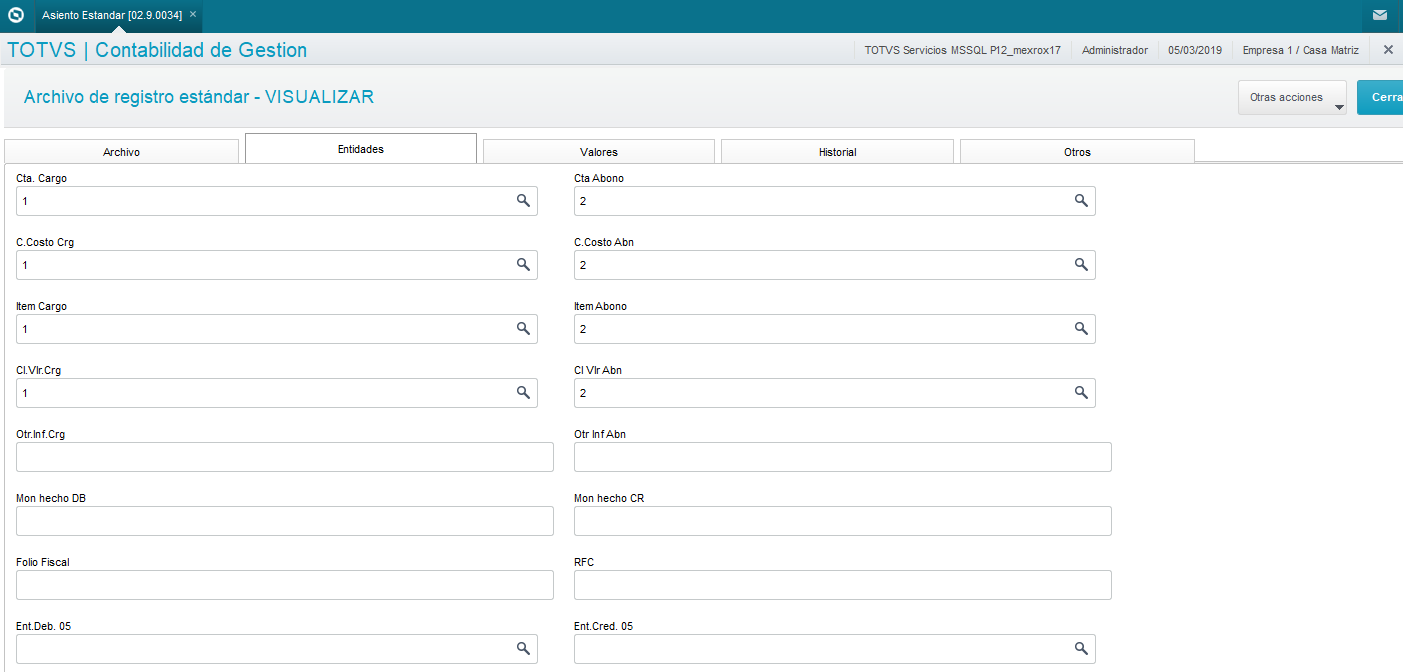Screen dimensions: 1403x672
Task: Click the TOTVS logo icon in top-left
Action: tap(16, 15)
